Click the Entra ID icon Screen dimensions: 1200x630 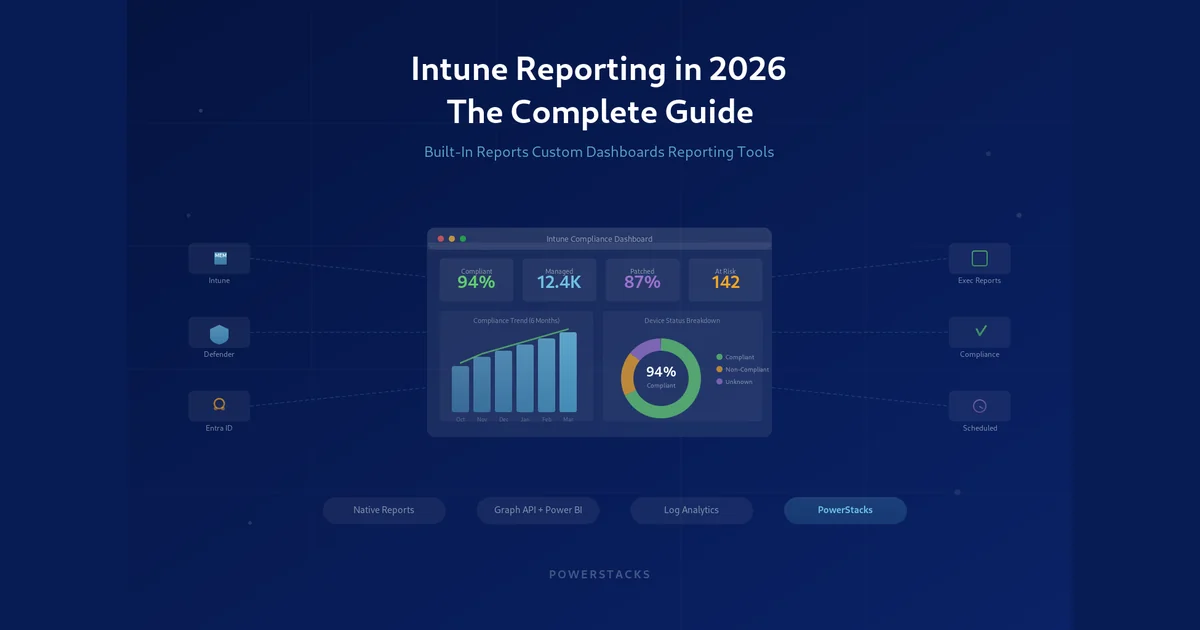tap(219, 405)
